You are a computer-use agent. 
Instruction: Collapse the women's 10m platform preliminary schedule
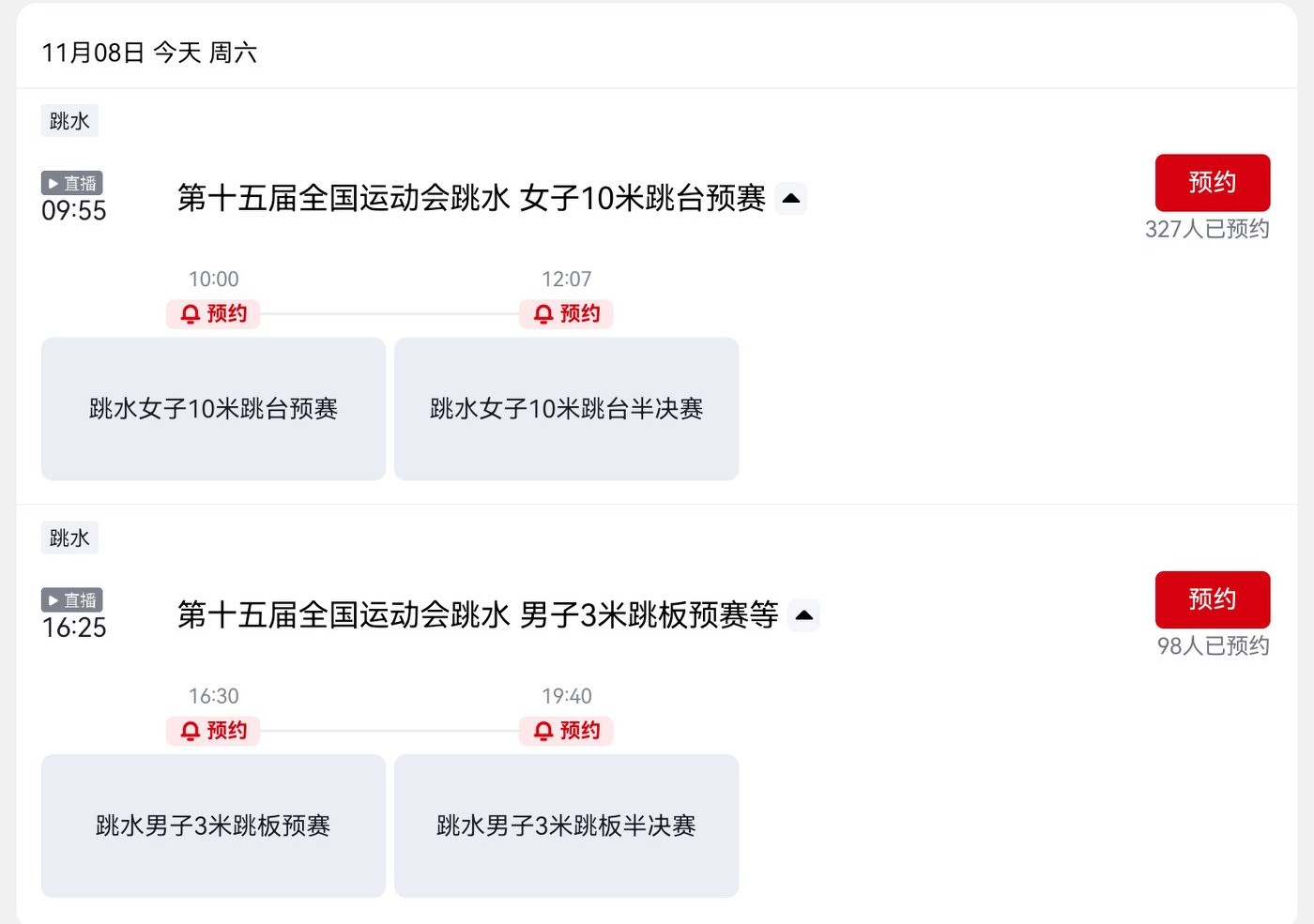791,199
